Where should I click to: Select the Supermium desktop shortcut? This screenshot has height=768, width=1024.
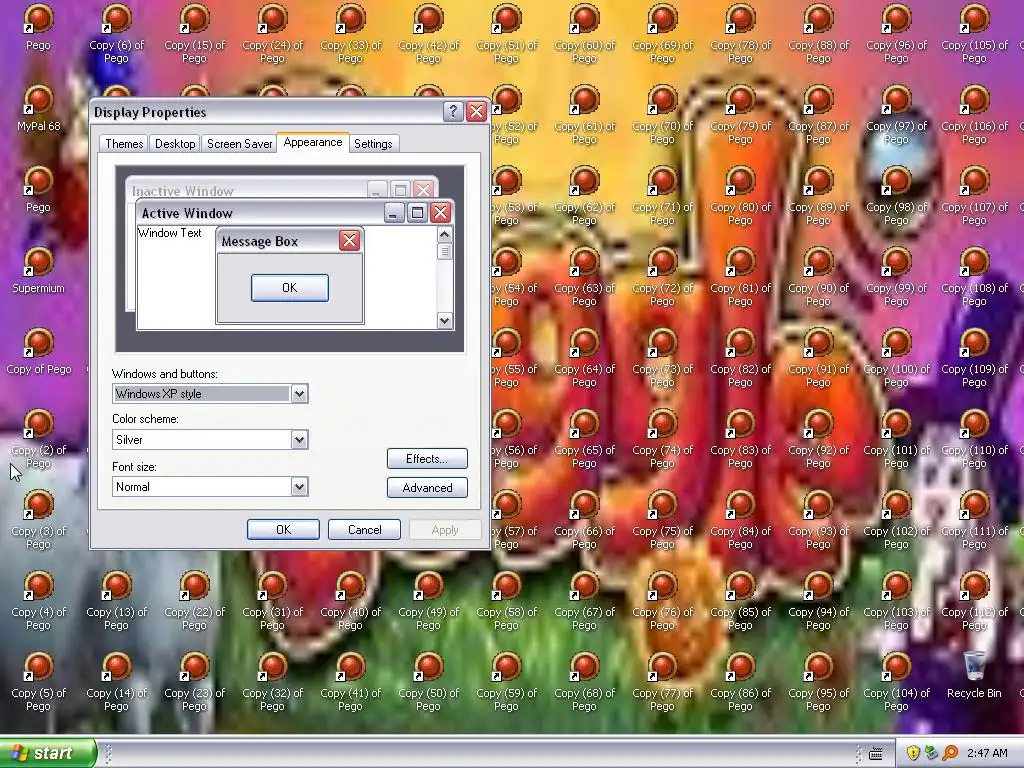(x=39, y=270)
